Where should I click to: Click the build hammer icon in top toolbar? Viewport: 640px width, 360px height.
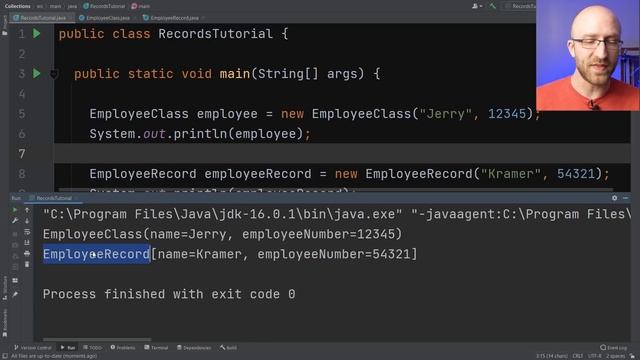click(493, 6)
